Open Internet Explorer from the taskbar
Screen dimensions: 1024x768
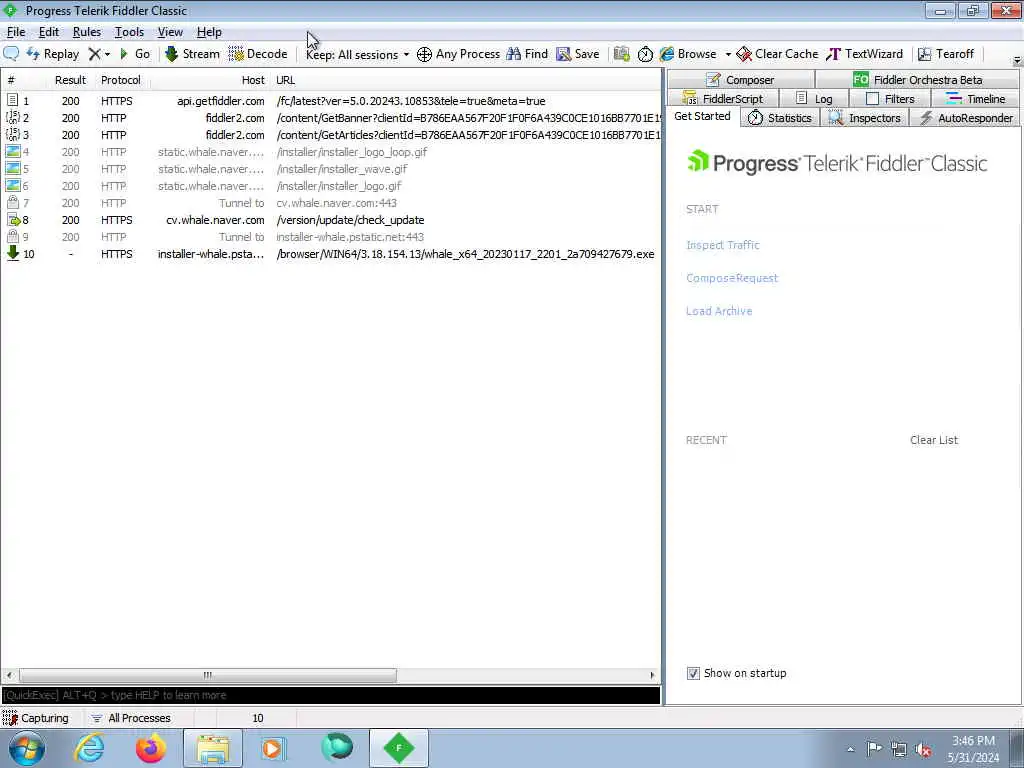(89, 748)
